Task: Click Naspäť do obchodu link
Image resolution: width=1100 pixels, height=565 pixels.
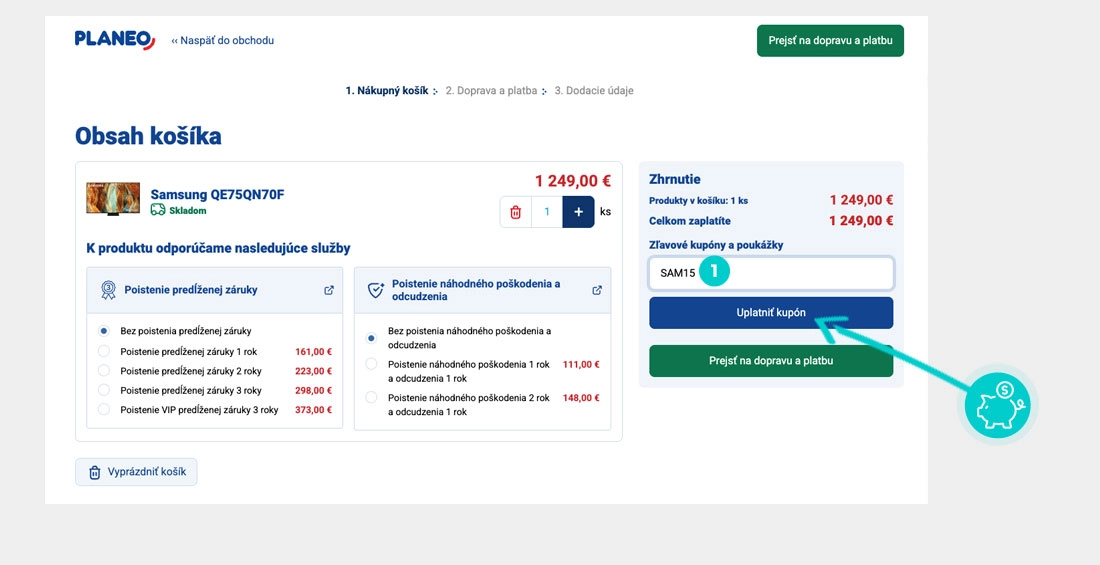Action: (222, 41)
